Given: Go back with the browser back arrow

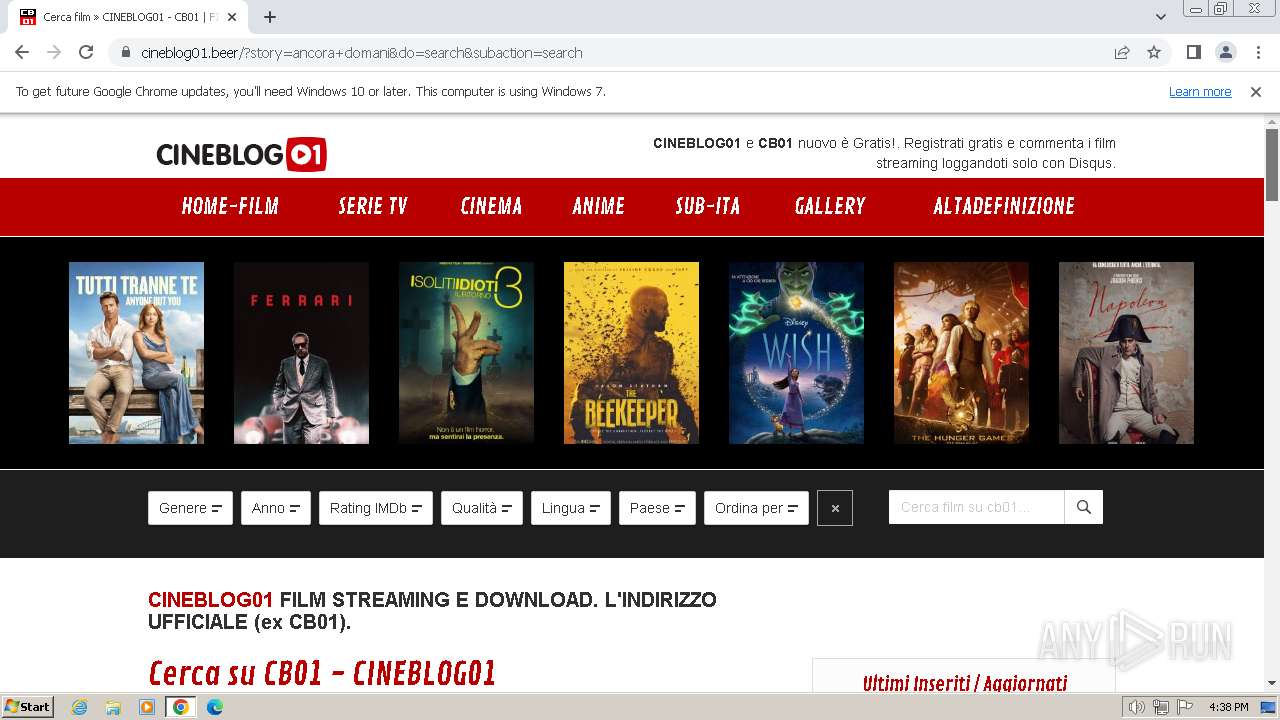Looking at the screenshot, I should pos(22,52).
